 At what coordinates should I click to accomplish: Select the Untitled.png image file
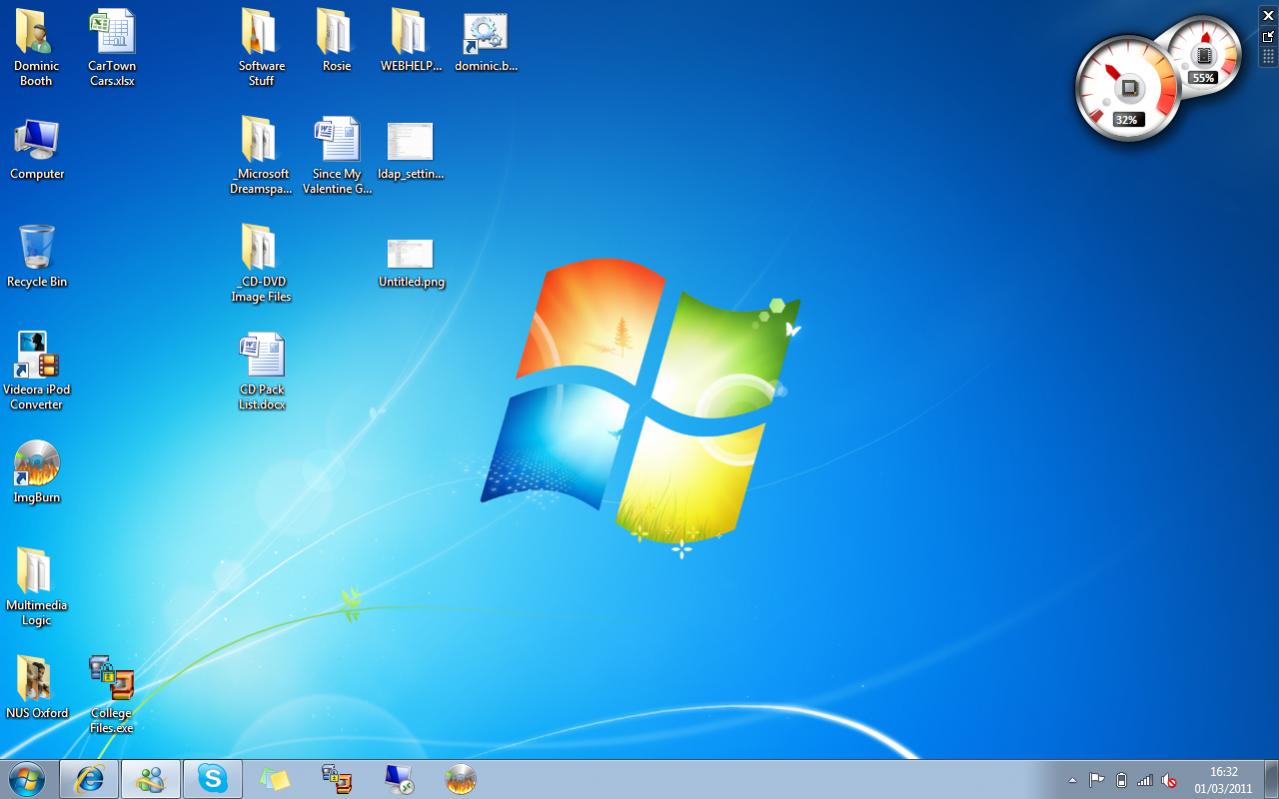point(411,262)
